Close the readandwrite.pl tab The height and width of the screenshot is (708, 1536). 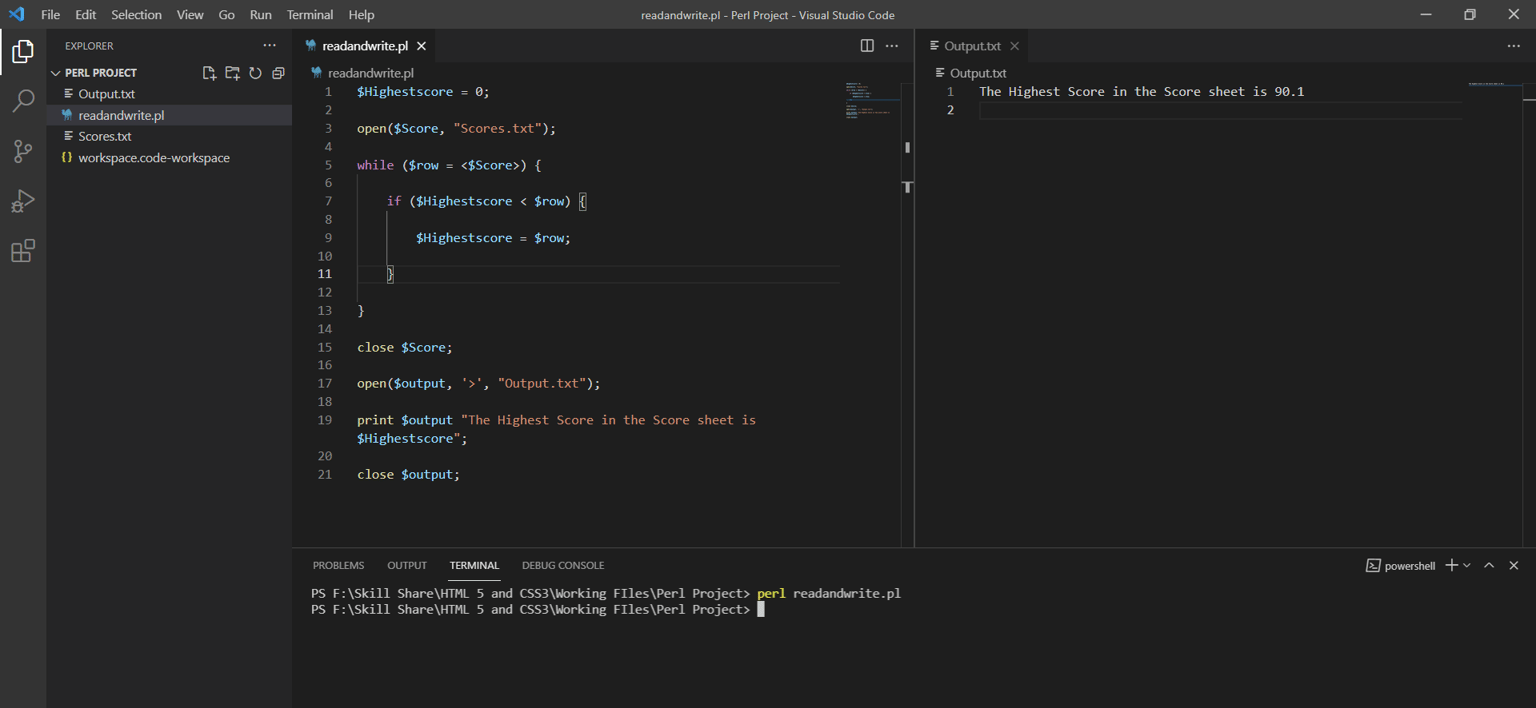(x=422, y=46)
